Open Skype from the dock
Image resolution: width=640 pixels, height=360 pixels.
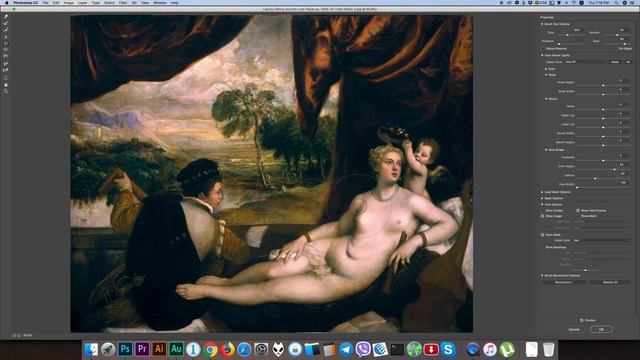click(x=448, y=349)
